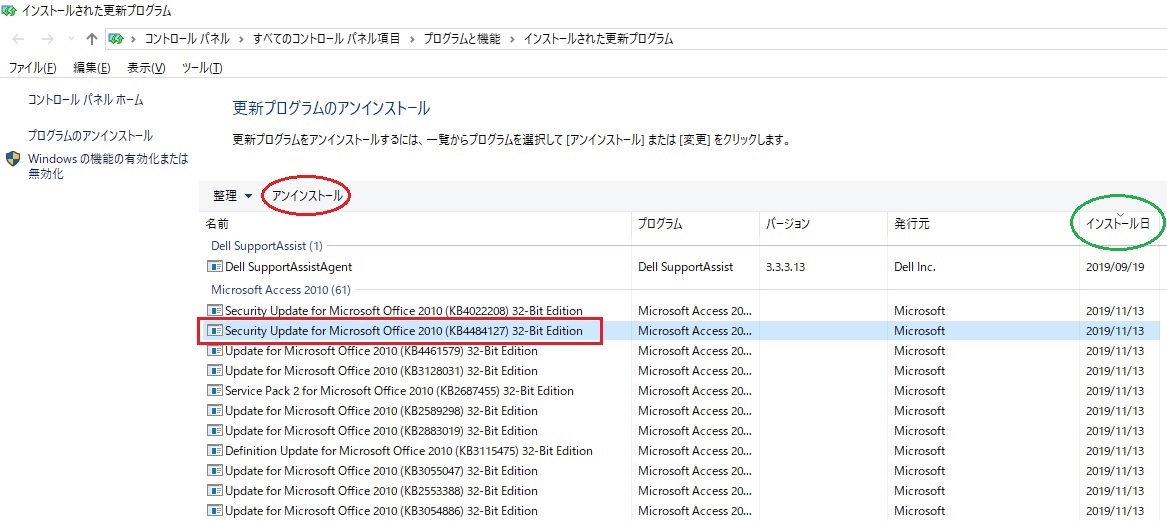This screenshot has width=1167, height=521.
Task: Click the icon beside KB2589298 update
Action: click(x=214, y=411)
